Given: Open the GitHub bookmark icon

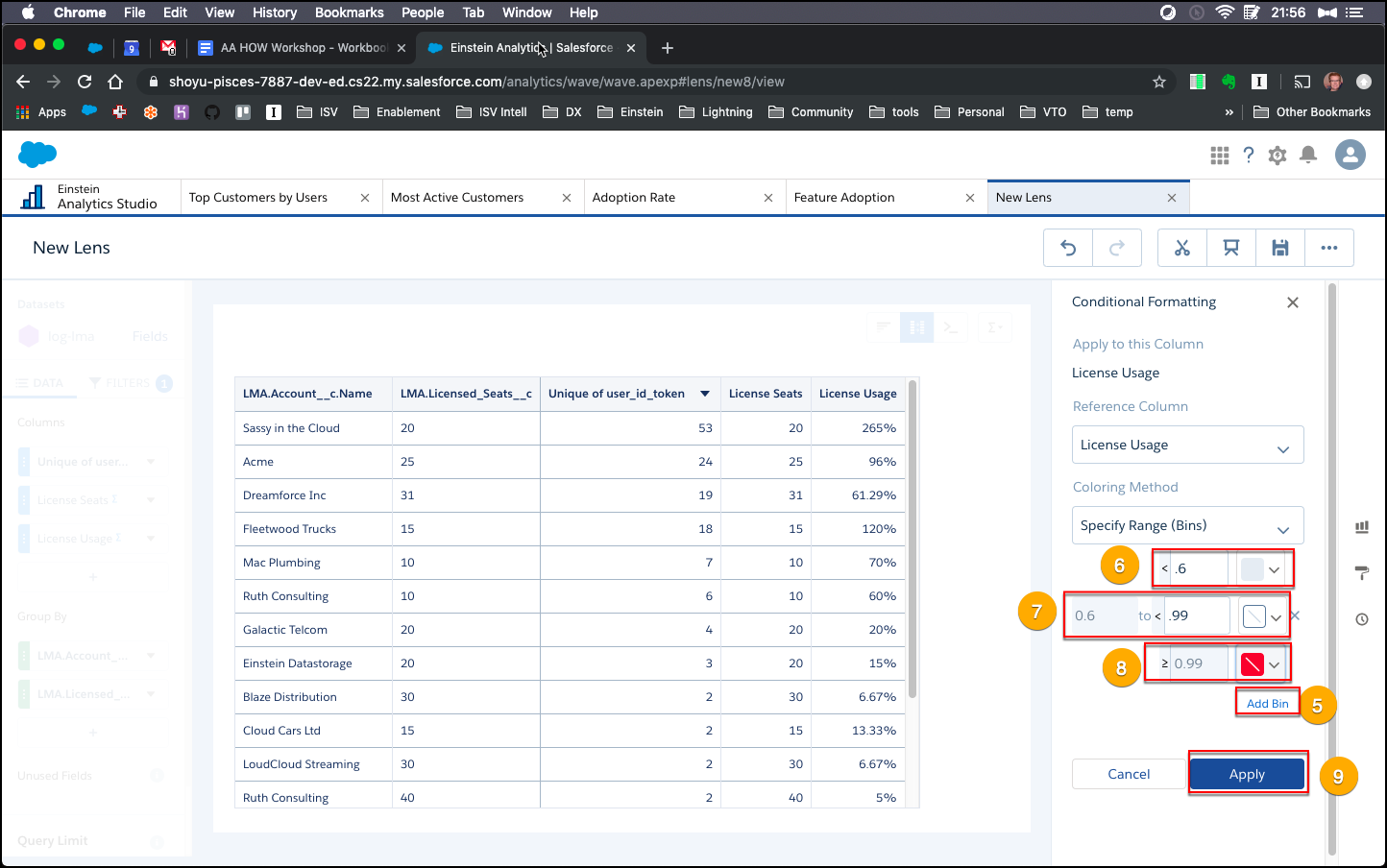Looking at the screenshot, I should (x=212, y=112).
